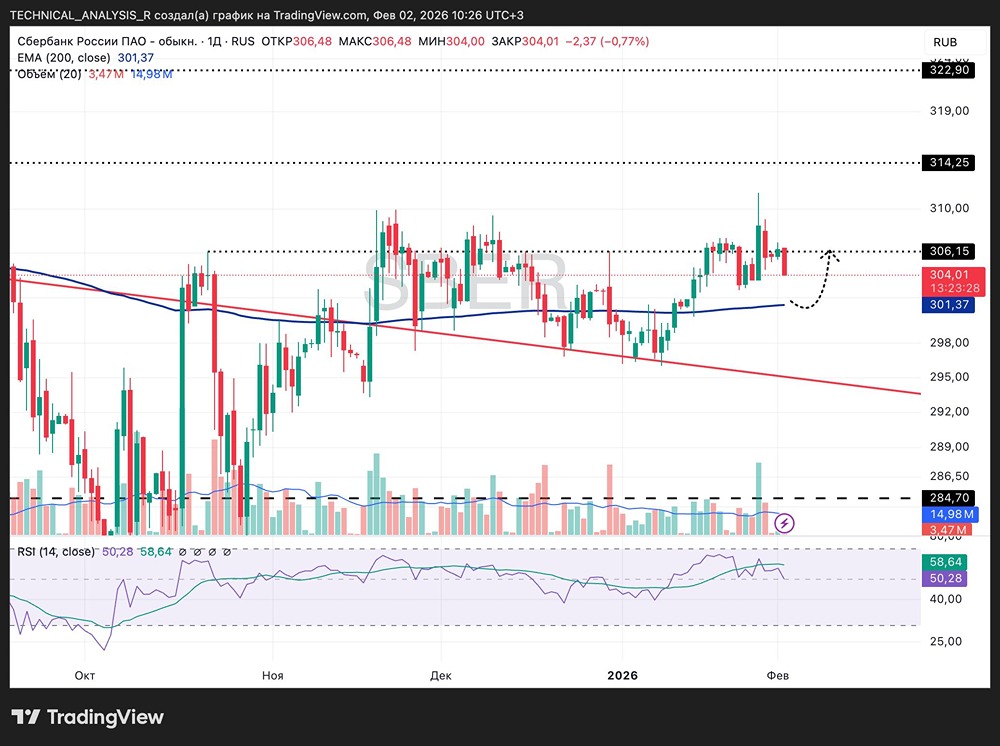Click the 14,98M volume average label

pos(952,514)
